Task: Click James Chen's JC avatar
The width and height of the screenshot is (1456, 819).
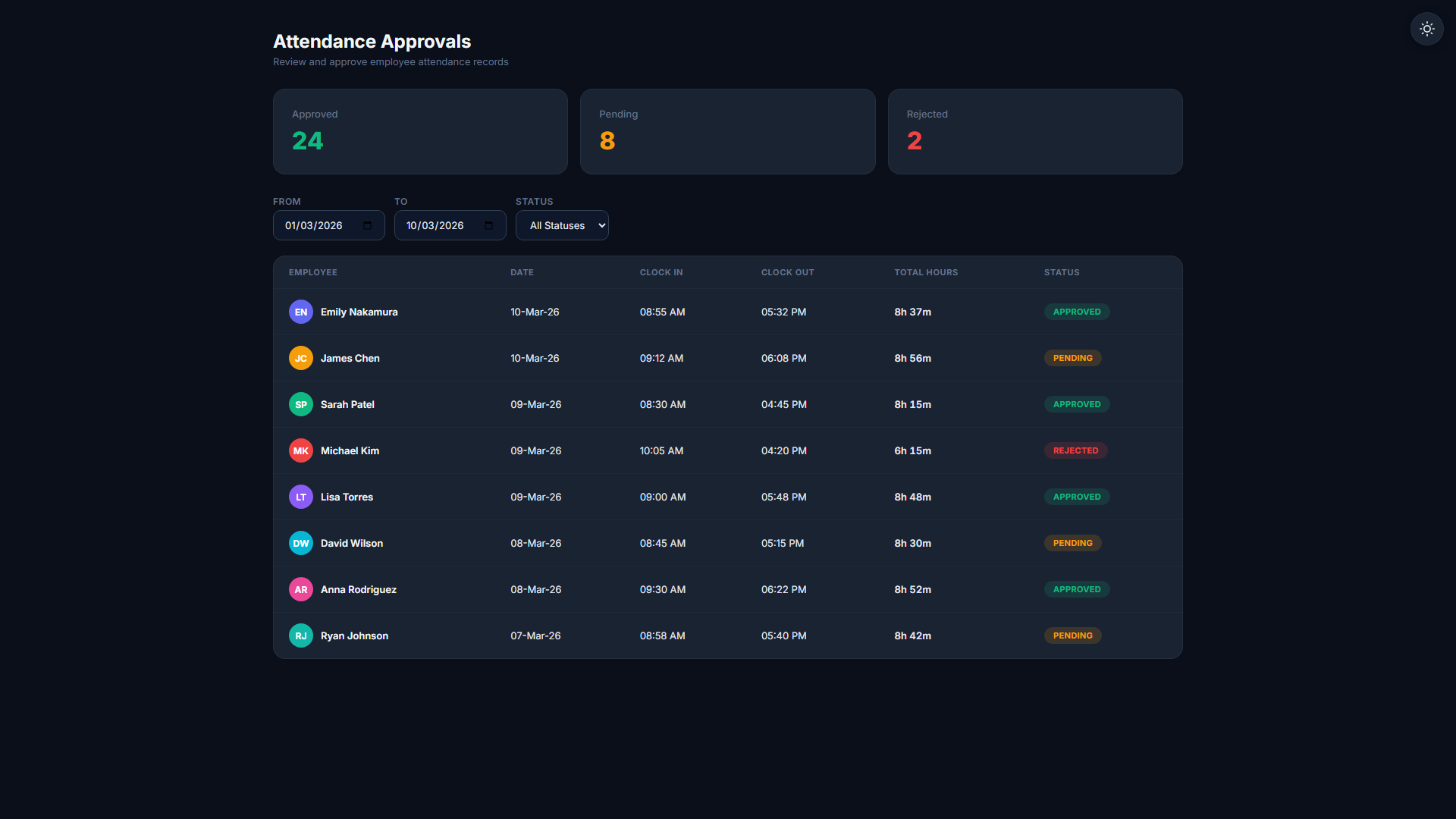Action: (x=301, y=358)
